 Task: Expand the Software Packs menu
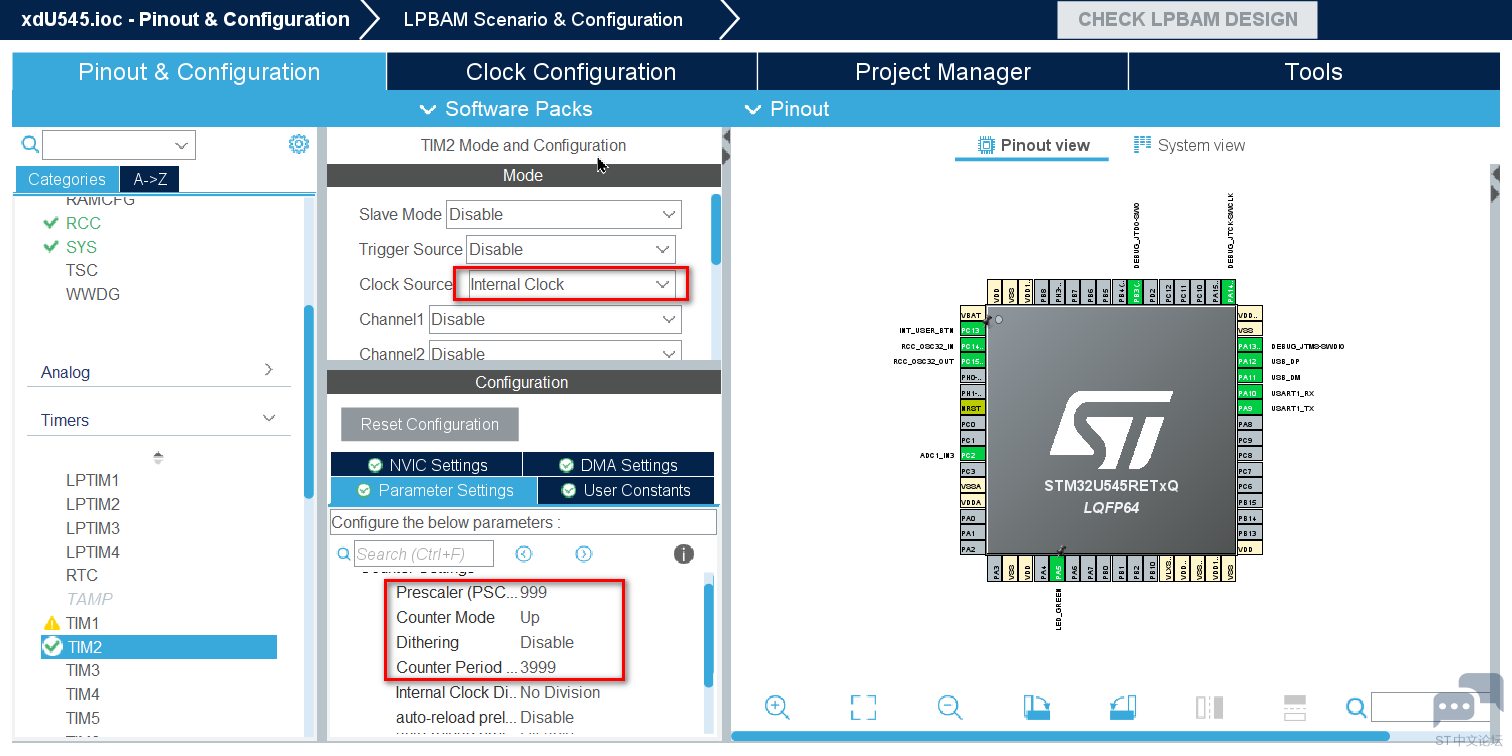506,109
